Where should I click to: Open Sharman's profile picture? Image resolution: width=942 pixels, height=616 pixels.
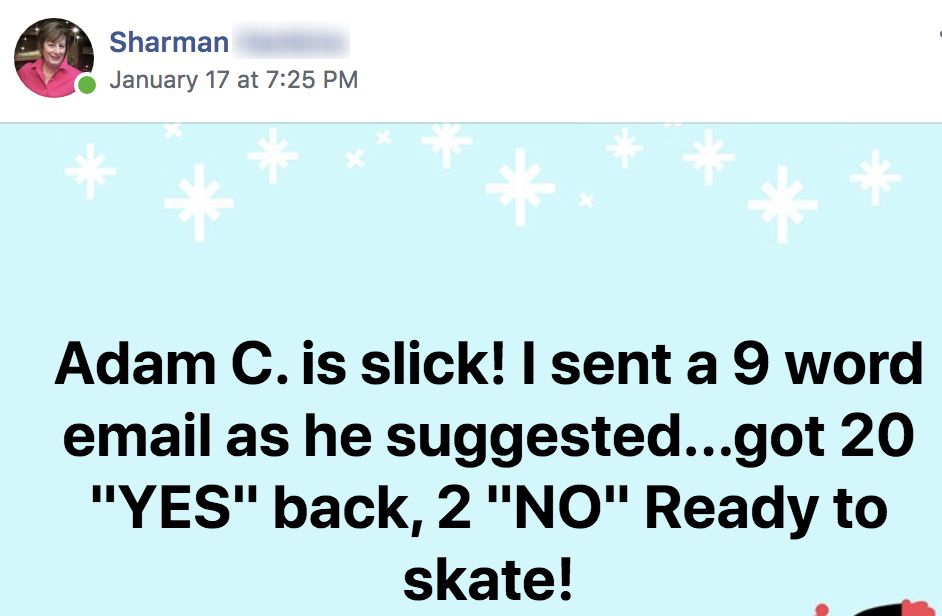coord(53,58)
